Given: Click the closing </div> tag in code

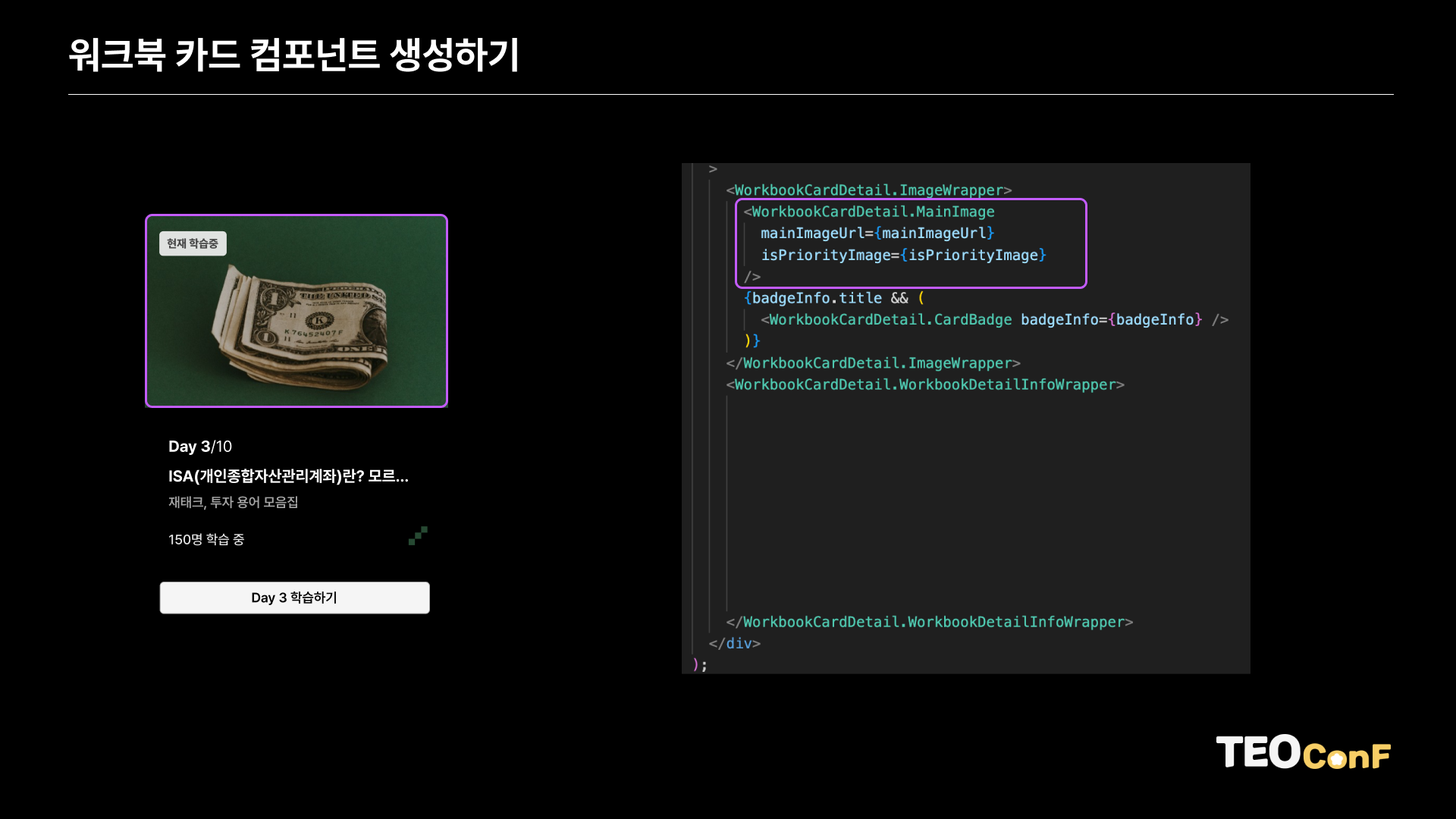Looking at the screenshot, I should [x=734, y=644].
